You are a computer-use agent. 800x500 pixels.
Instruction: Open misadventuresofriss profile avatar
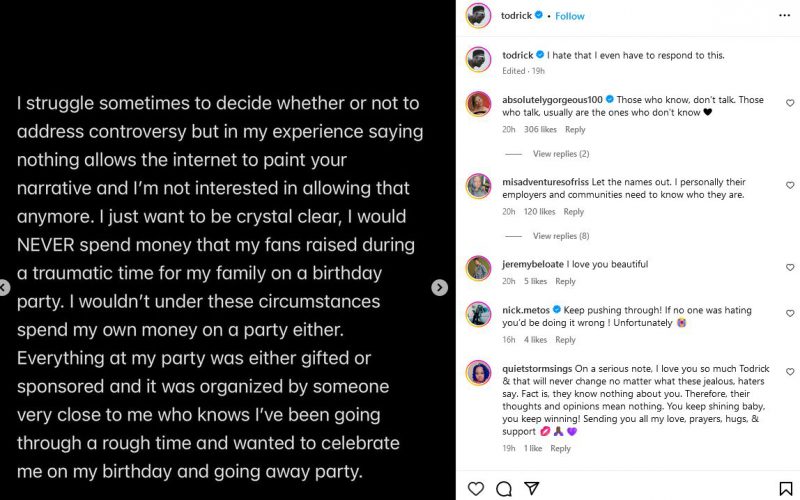point(478,187)
